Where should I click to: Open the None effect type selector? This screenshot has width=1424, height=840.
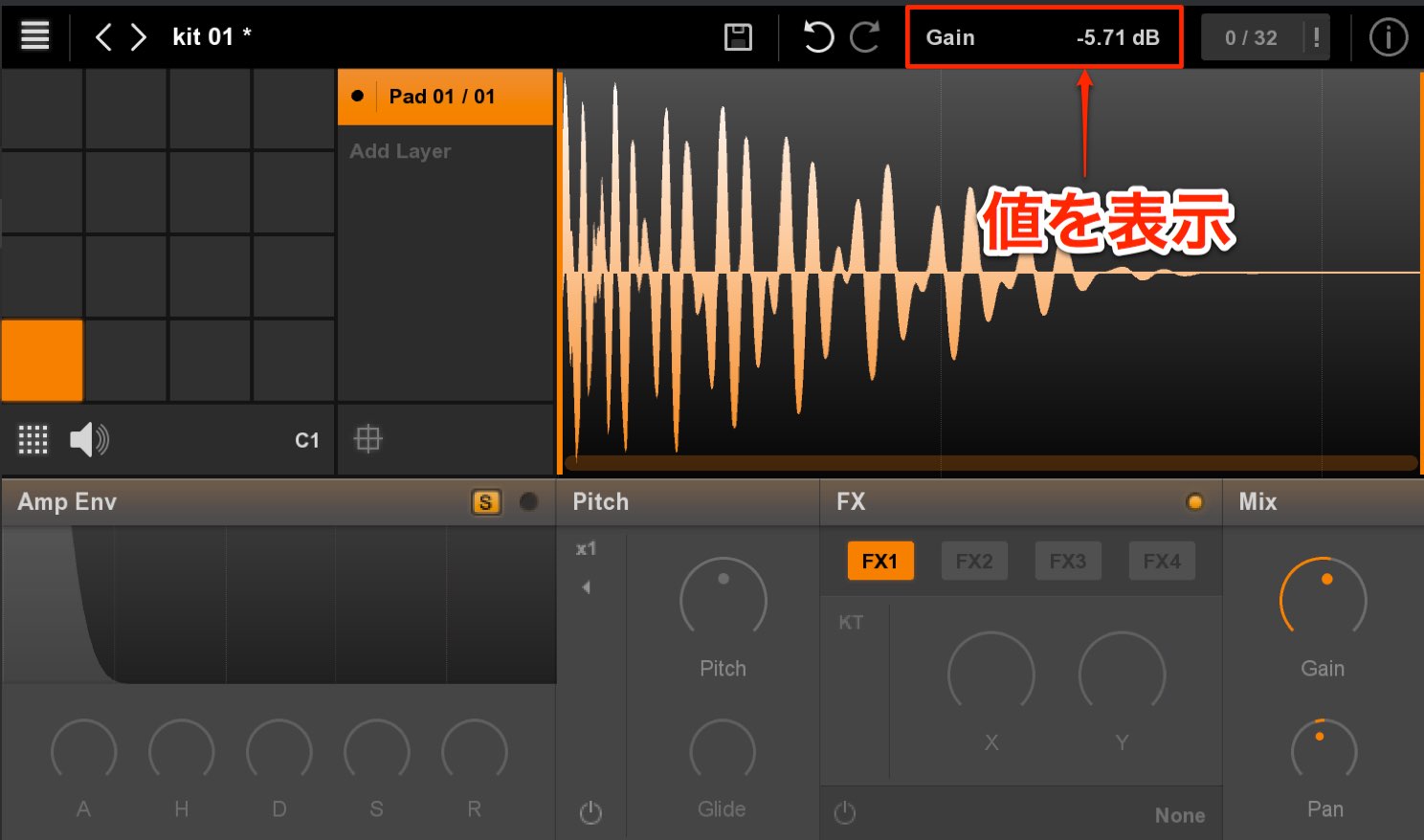coord(1179,815)
